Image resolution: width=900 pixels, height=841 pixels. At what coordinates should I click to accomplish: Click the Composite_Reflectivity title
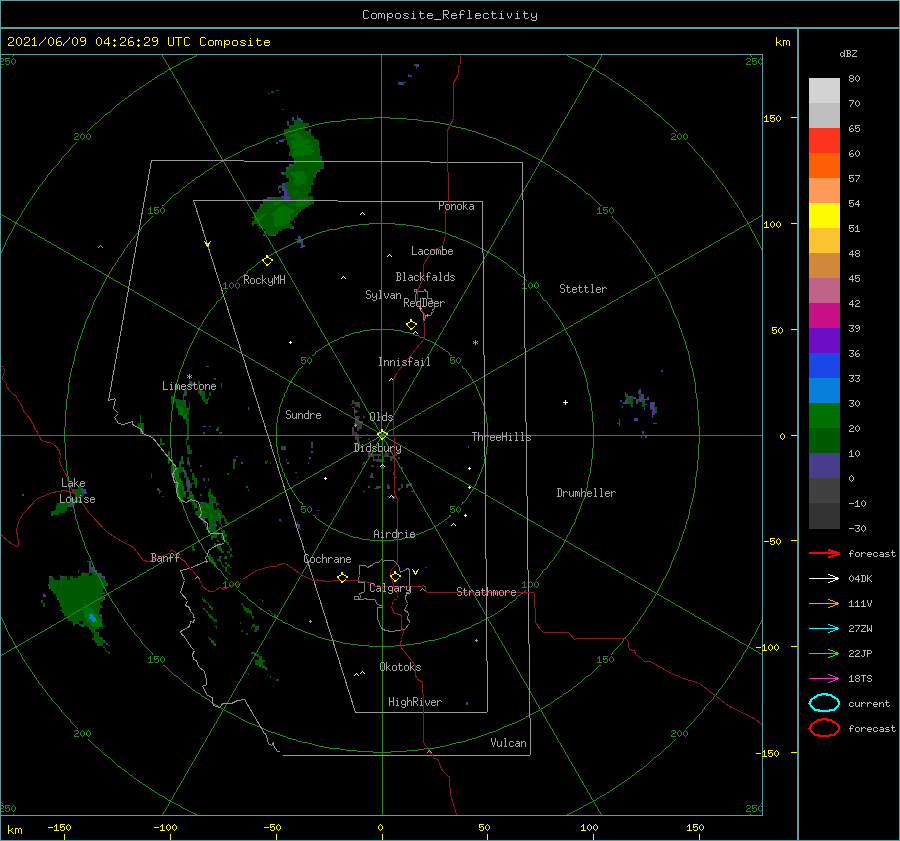449,15
